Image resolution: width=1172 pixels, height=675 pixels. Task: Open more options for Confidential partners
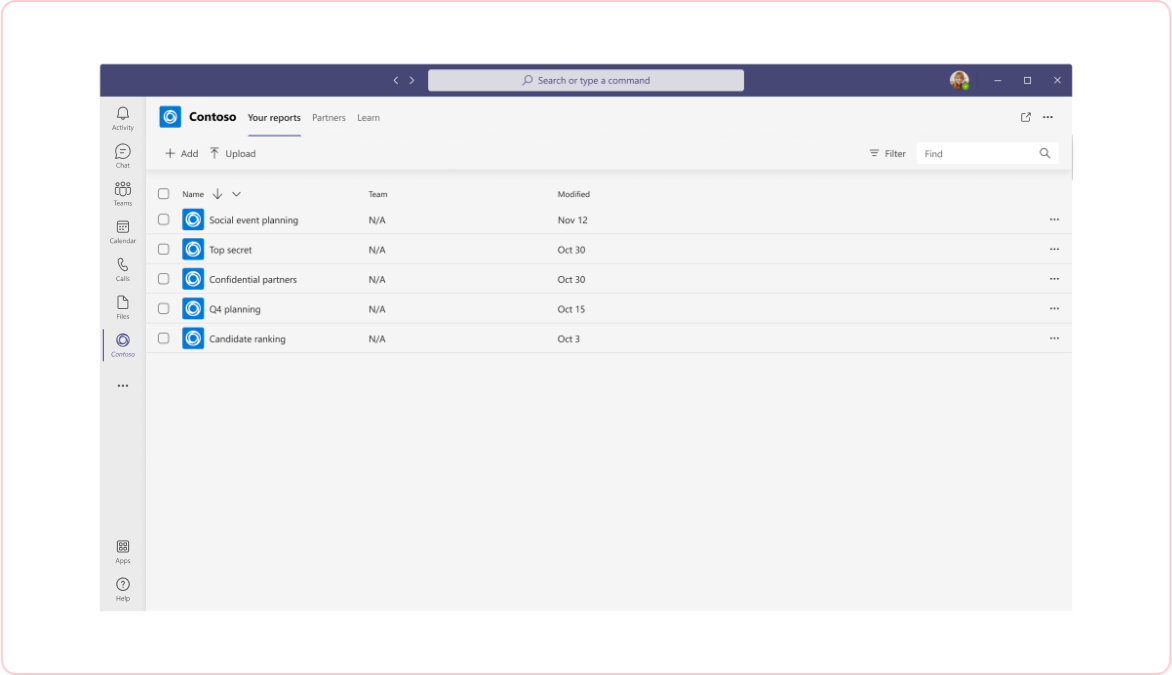(x=1054, y=279)
